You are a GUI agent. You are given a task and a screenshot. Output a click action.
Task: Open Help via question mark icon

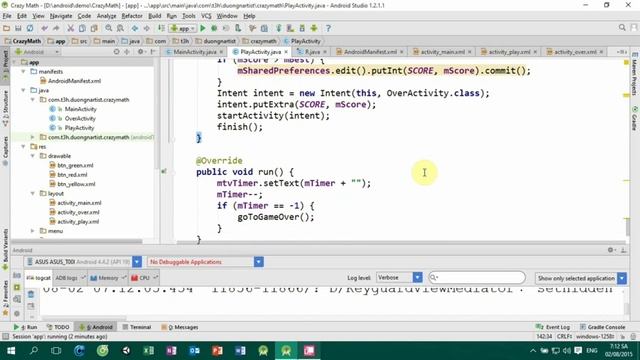tap(328, 28)
